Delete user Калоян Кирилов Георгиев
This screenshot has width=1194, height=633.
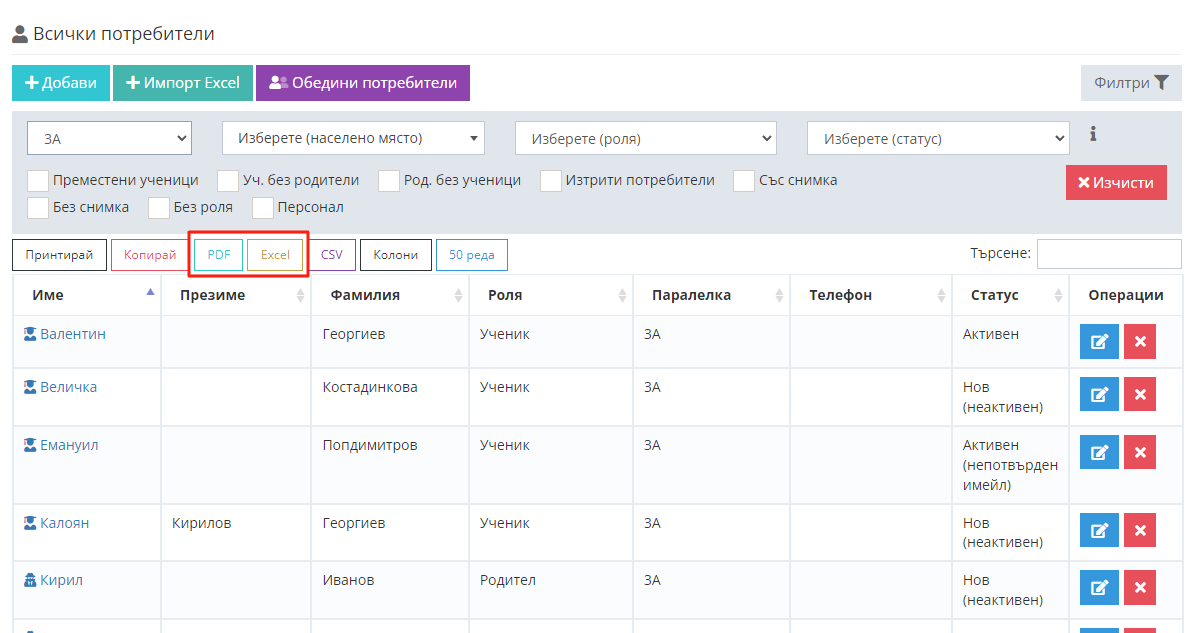point(1140,530)
